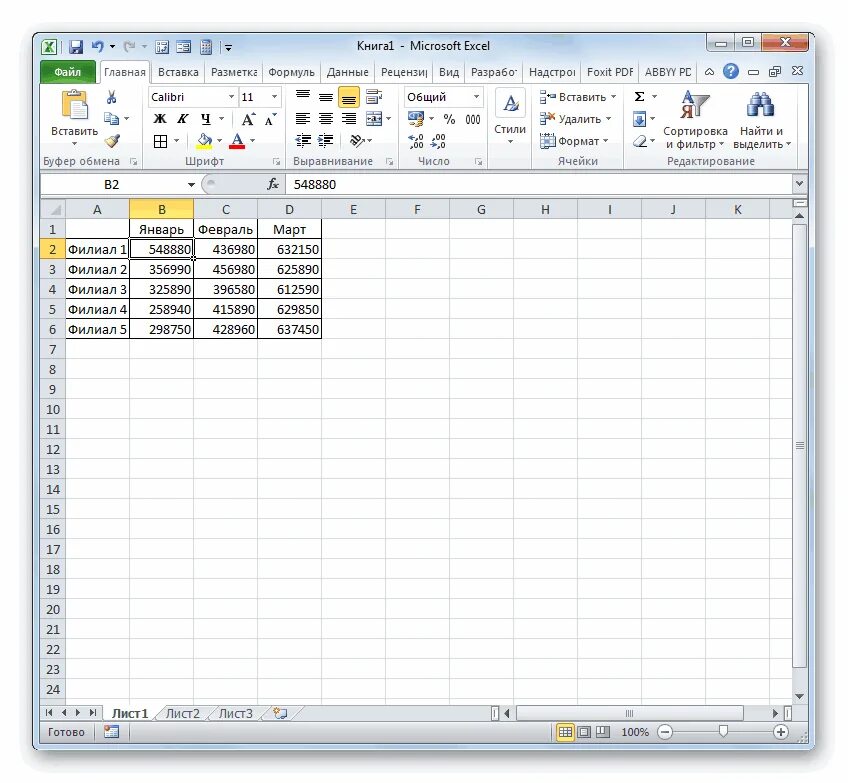The width and height of the screenshot is (848, 783).
Task: Open Excel Help question mark icon
Action: coord(731,71)
